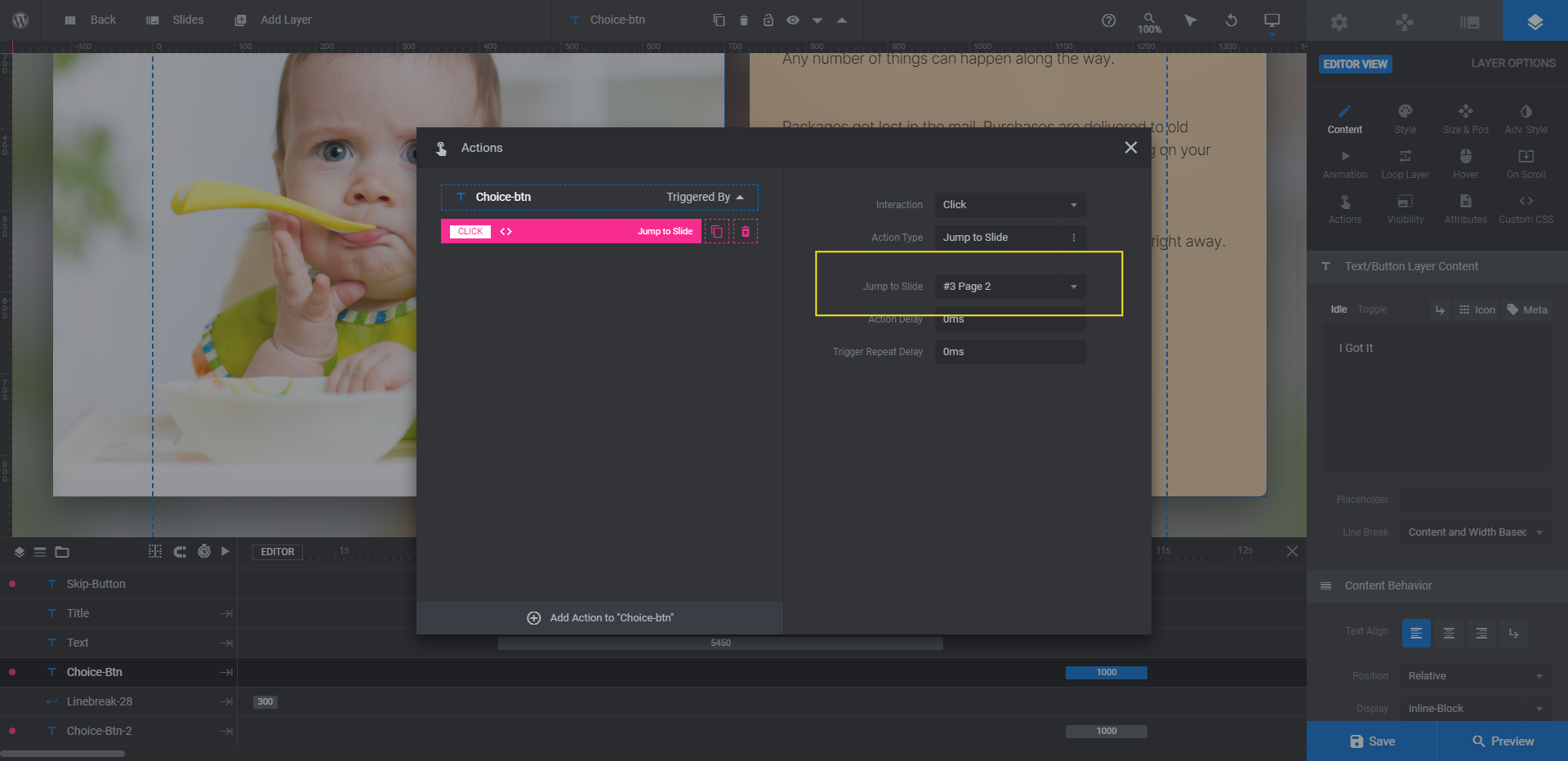Open Animation options
Screen dimensions: 1568x761
click(1345, 164)
